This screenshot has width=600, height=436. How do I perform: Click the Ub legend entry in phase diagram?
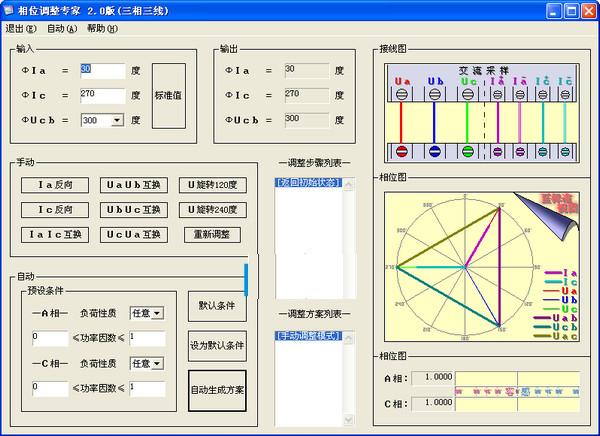pos(560,300)
